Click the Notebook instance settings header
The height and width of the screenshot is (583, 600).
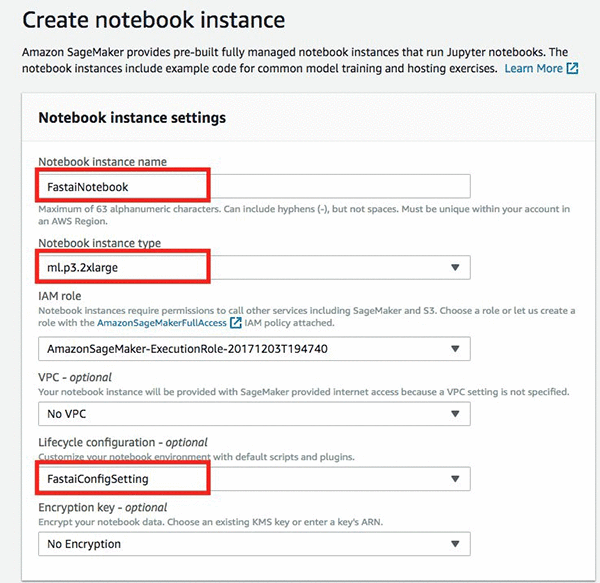tap(132, 118)
